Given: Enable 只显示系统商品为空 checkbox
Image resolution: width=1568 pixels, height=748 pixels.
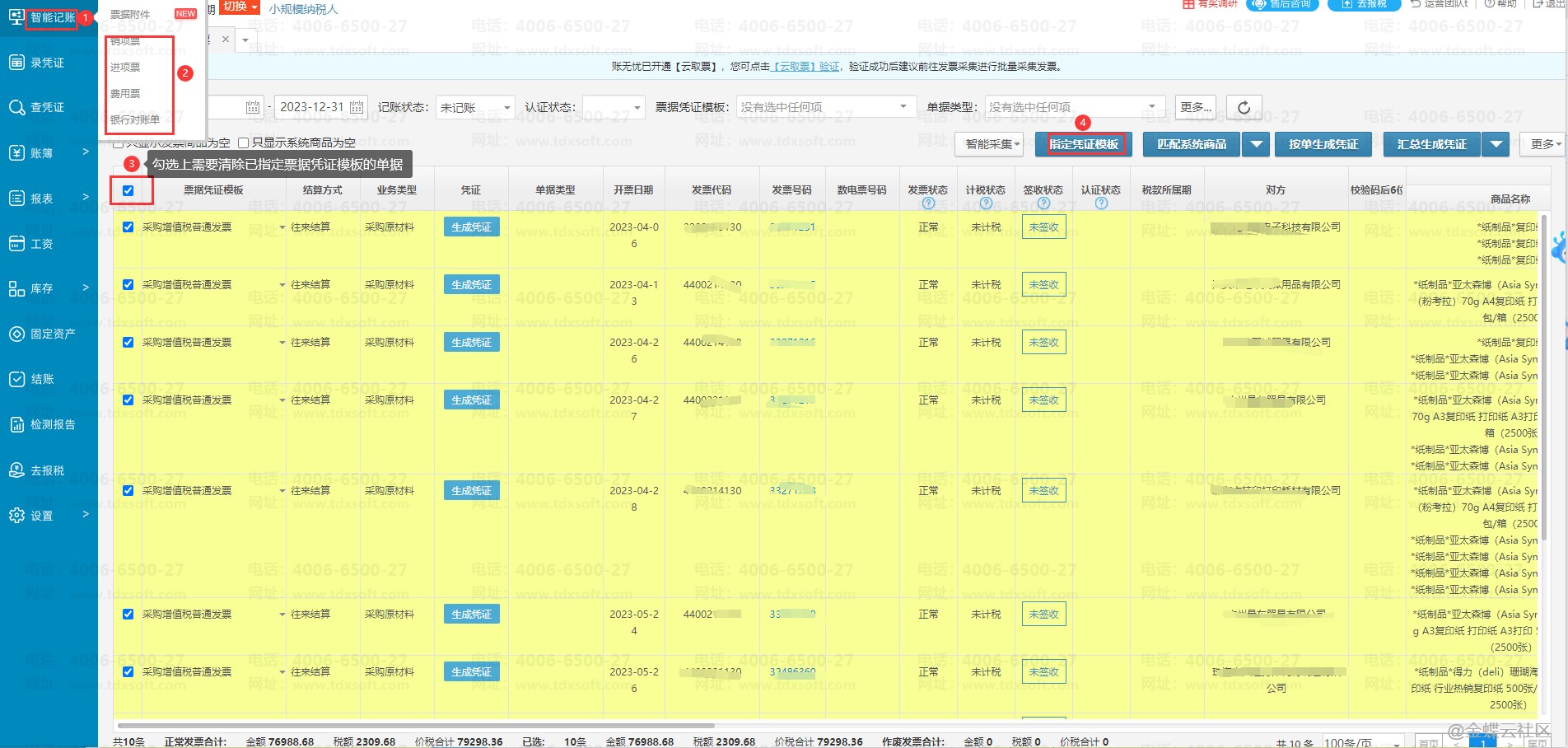Looking at the screenshot, I should coord(244,143).
